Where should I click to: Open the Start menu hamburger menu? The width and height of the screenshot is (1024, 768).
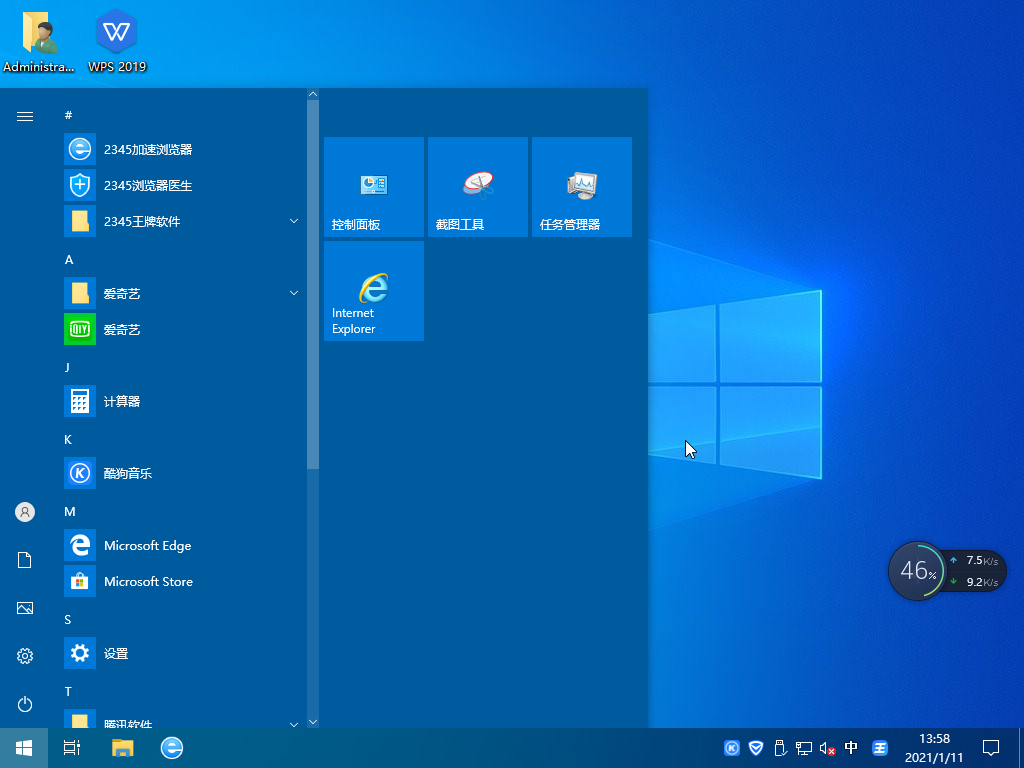24,116
